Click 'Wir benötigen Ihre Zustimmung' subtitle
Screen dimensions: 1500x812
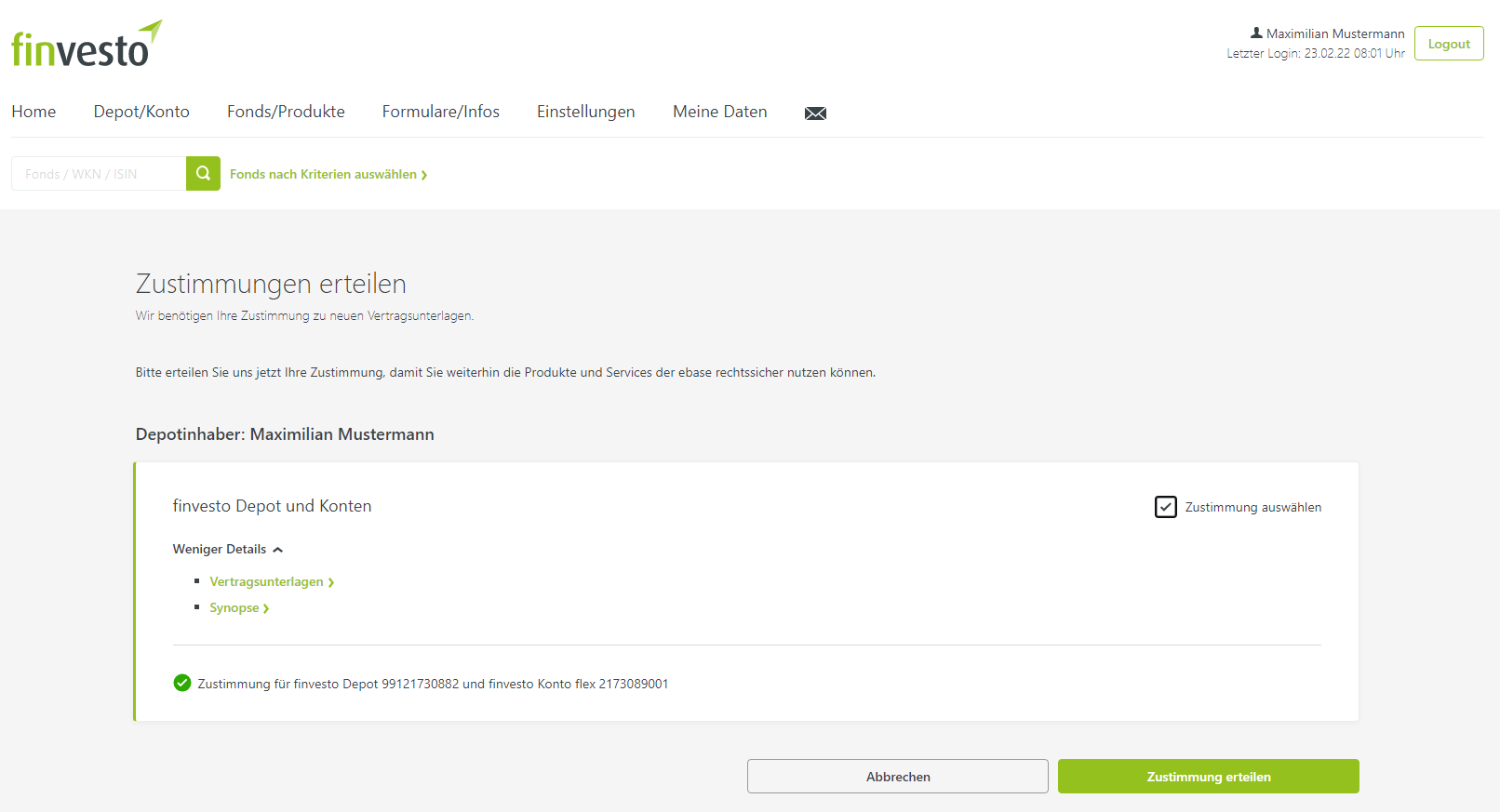[304, 316]
